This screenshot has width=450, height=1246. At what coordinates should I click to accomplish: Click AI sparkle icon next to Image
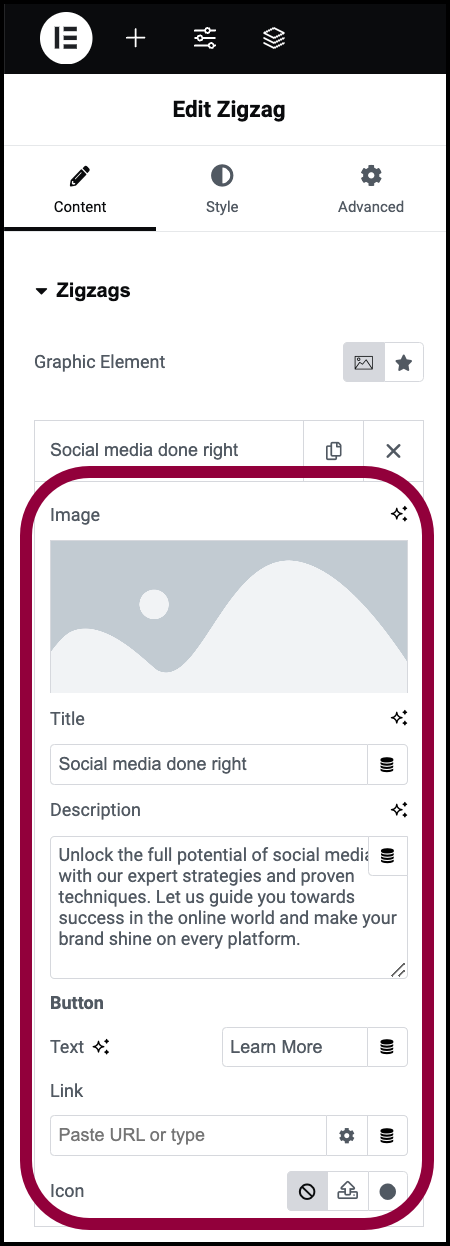[399, 514]
